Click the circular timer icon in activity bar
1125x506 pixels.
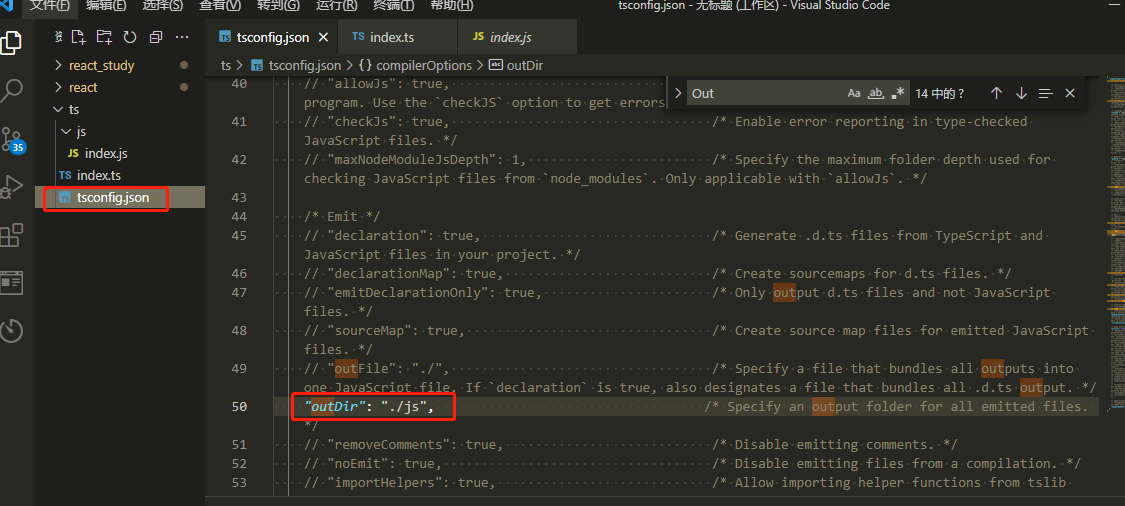click(x=11, y=330)
